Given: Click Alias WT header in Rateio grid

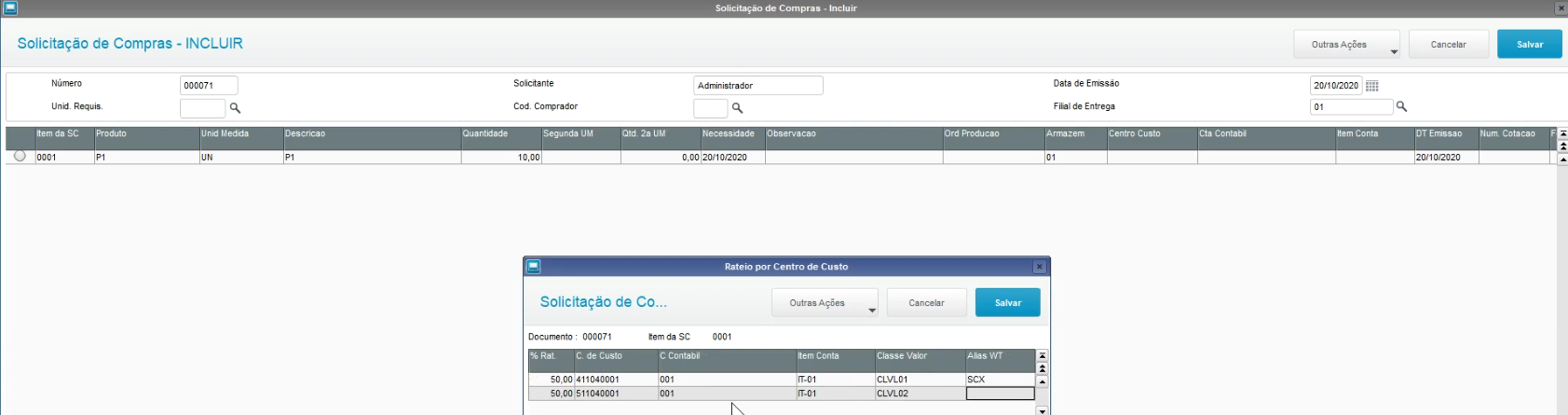Looking at the screenshot, I should tap(1000, 361).
